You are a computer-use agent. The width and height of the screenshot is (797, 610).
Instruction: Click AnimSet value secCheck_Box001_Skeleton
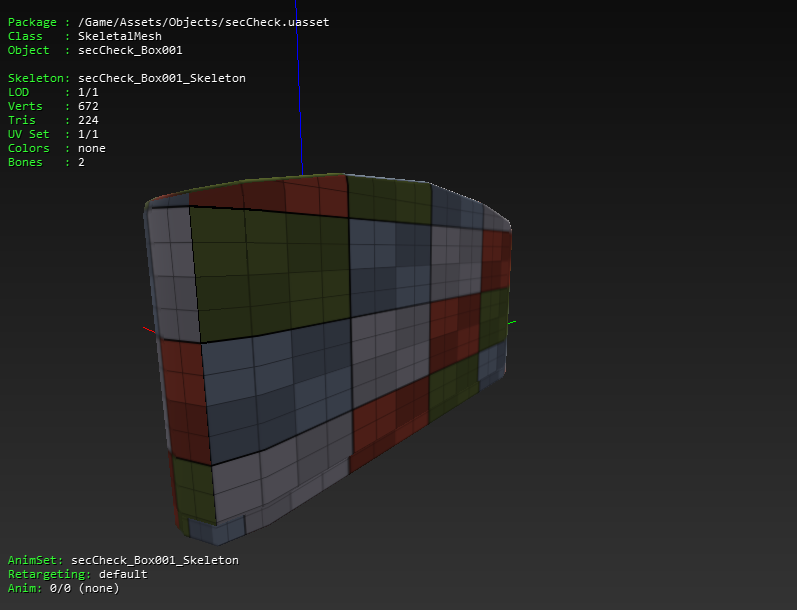155,560
